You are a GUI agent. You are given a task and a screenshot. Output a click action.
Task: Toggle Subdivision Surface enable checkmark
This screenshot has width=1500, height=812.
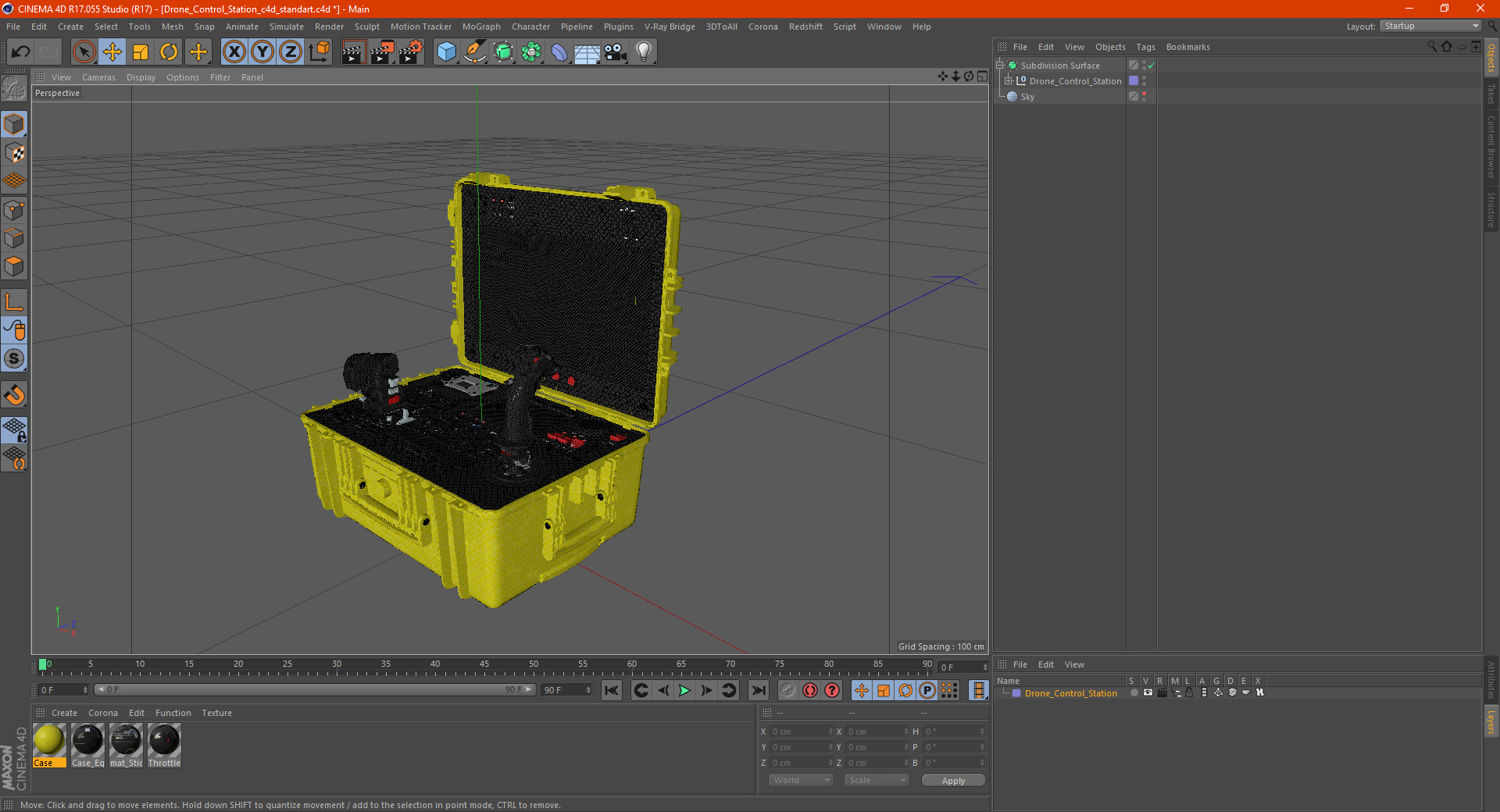pyautogui.click(x=1151, y=66)
